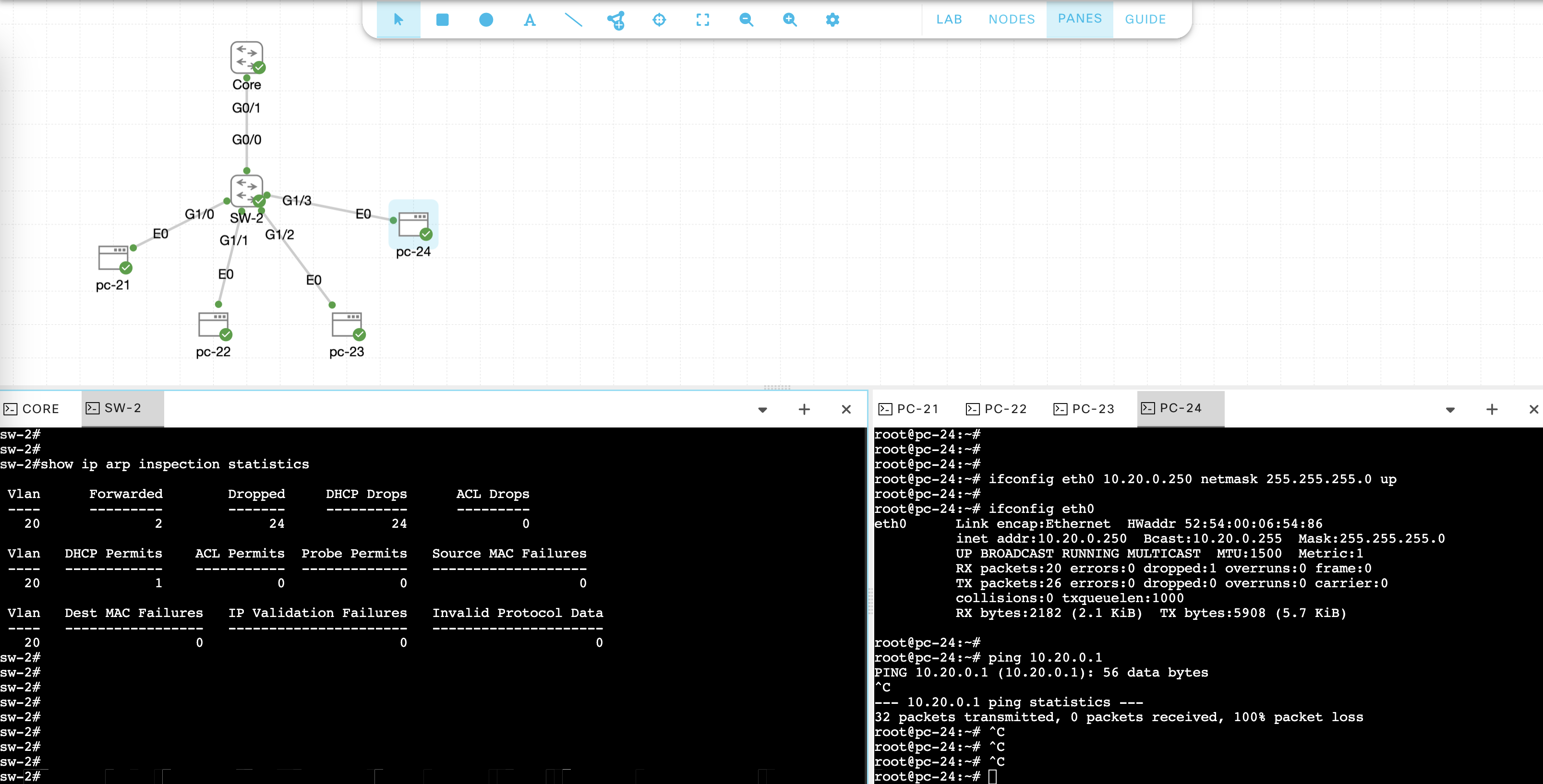Click the center topology crosshair icon

coord(659,20)
